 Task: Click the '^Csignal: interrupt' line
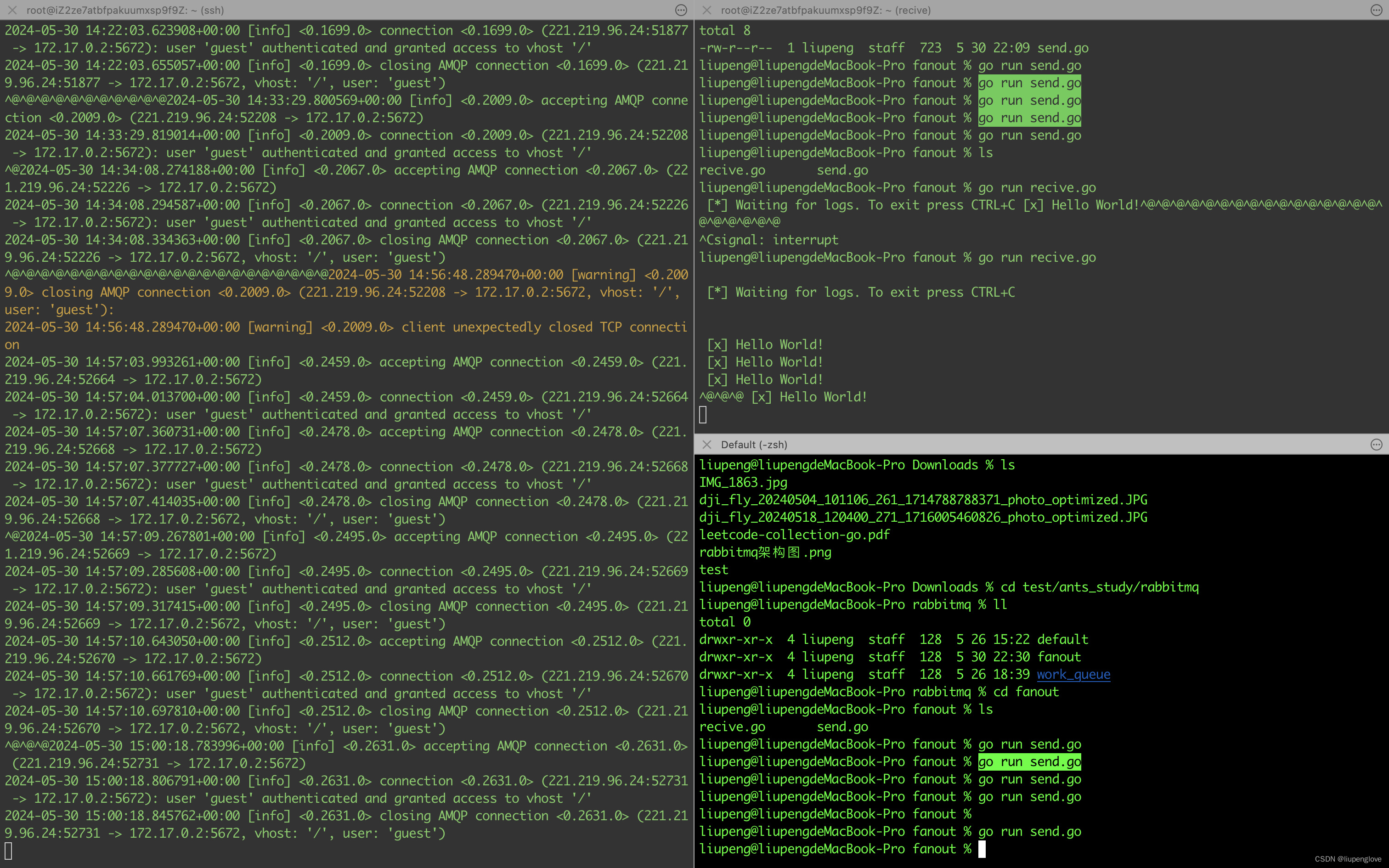pyautogui.click(x=768, y=240)
